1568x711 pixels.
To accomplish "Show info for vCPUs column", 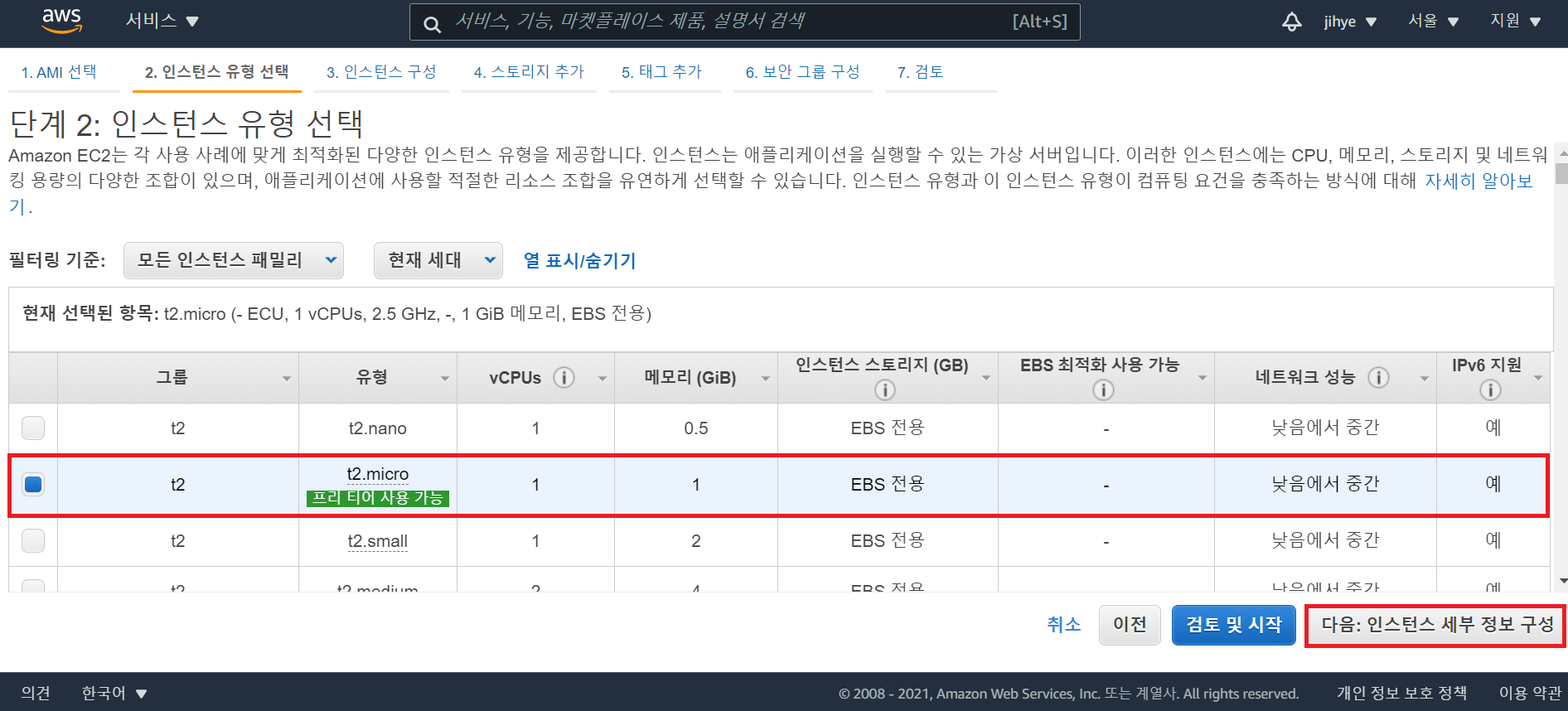I will (564, 378).
